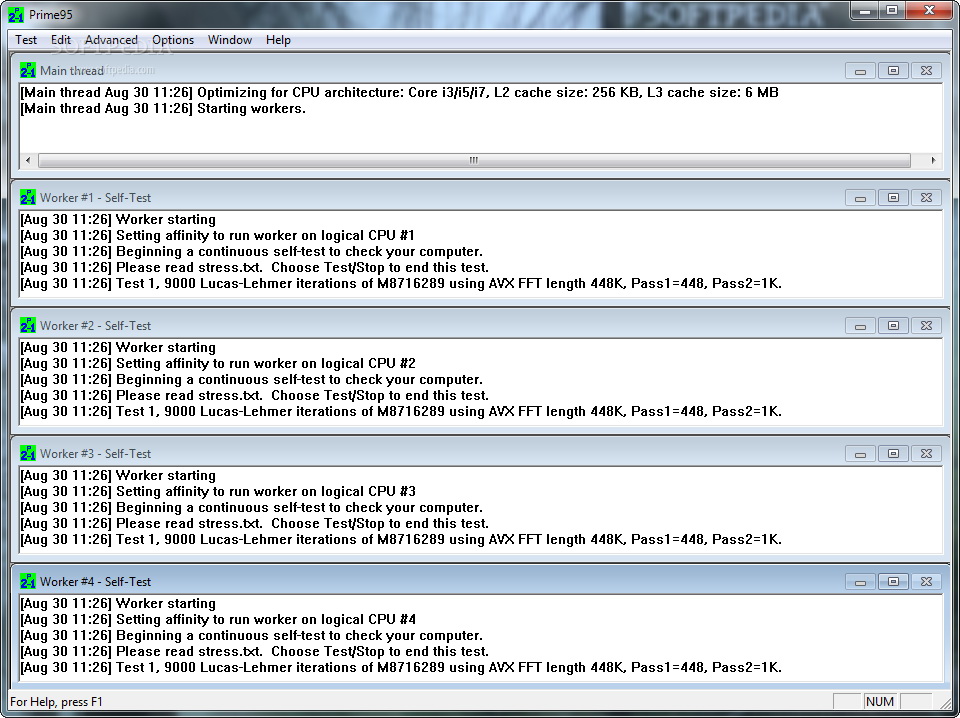This screenshot has width=960, height=718.
Task: Click Worker #1 'Worker starting' line
Action: [x=118, y=219]
